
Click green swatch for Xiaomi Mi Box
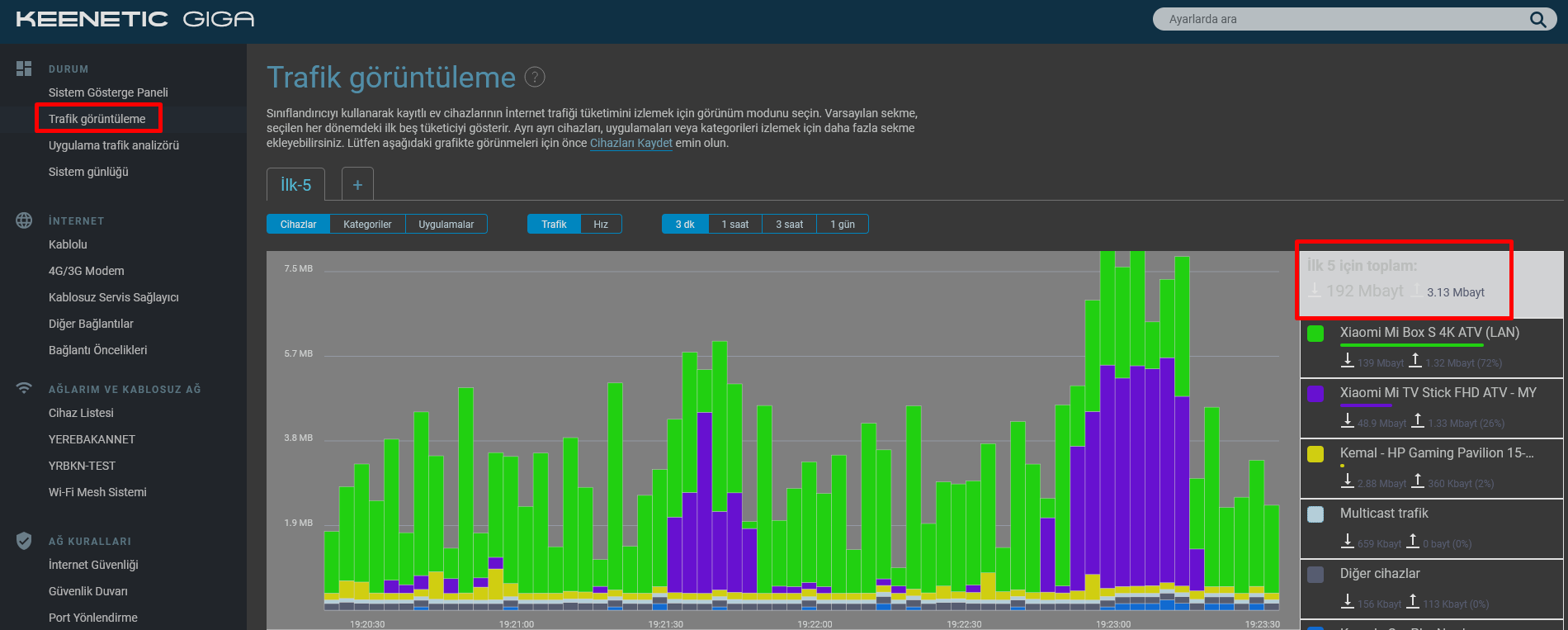(x=1315, y=334)
